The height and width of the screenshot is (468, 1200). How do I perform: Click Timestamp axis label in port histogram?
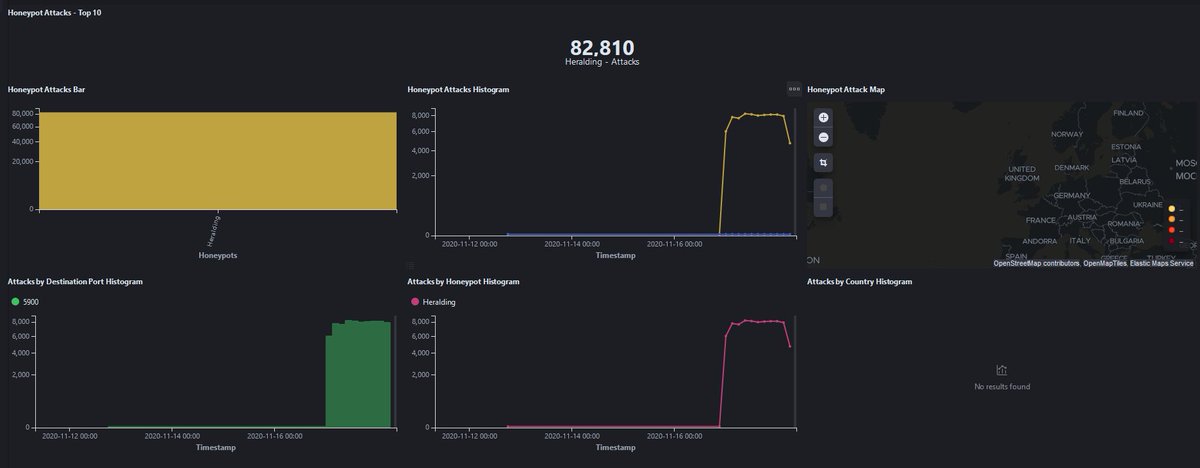(216, 447)
